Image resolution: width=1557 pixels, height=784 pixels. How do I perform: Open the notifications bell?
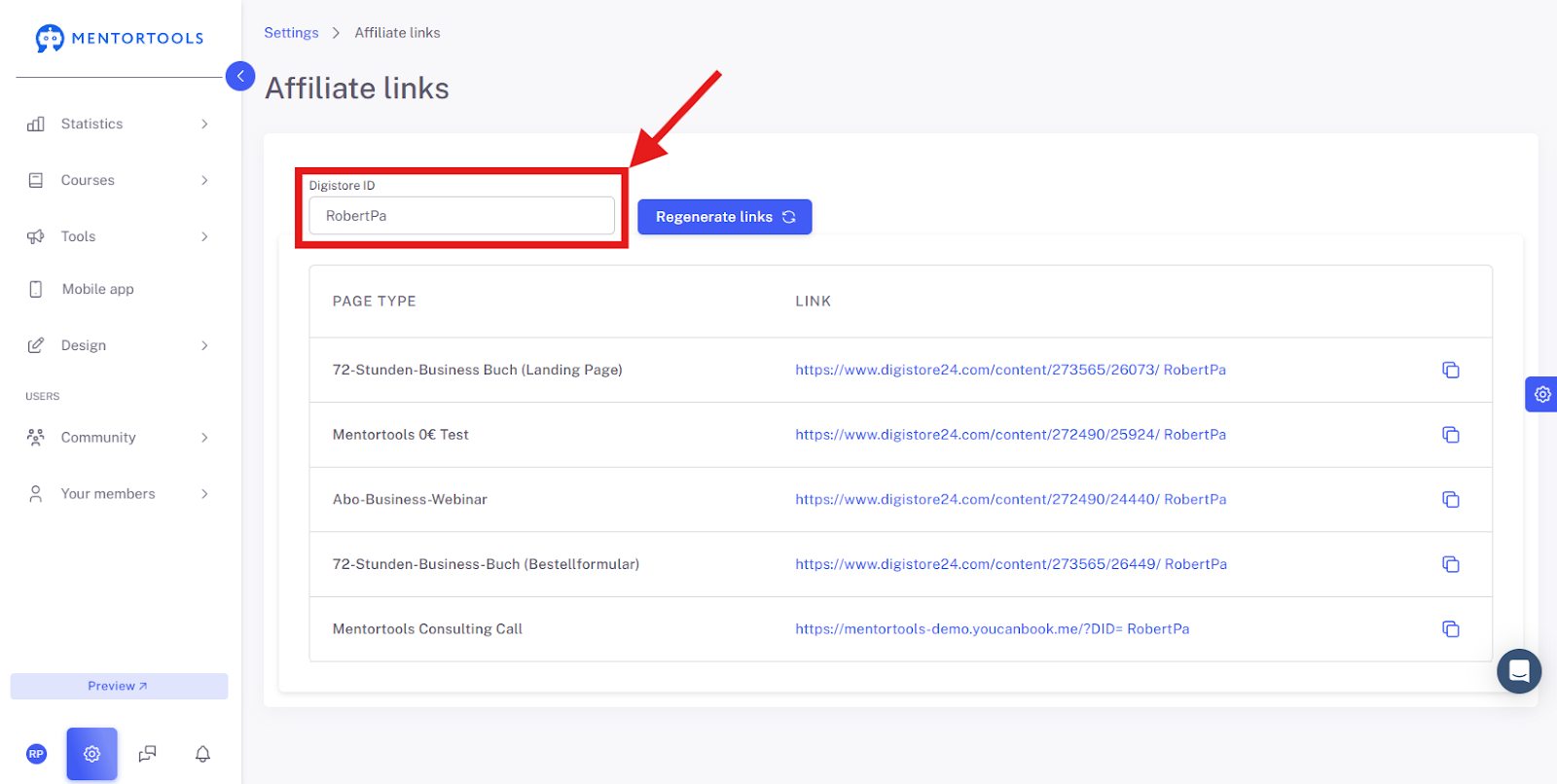click(202, 754)
